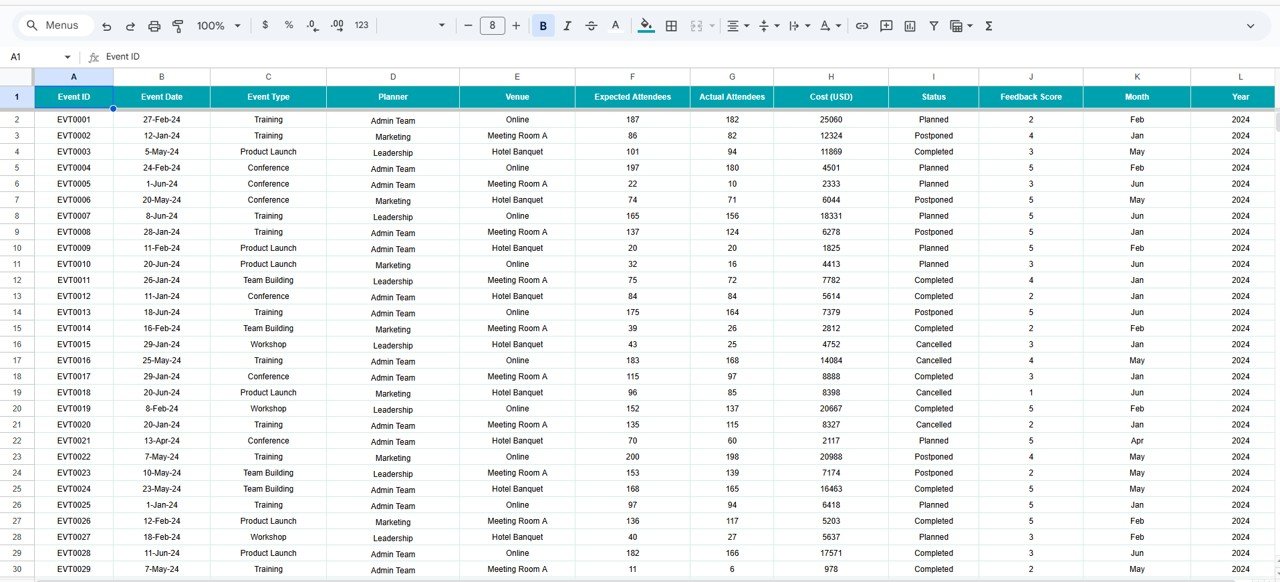
Task: Open the Functions list via Sigma icon
Action: (988, 25)
